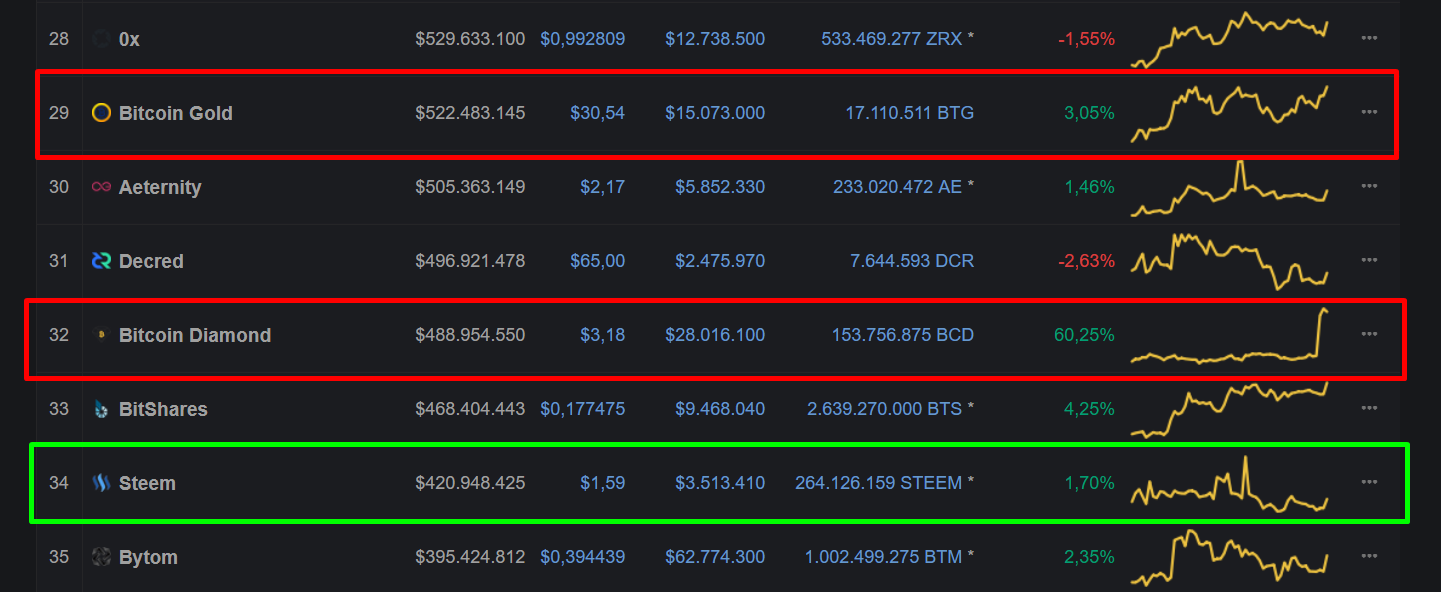Screen dimensions: 1441x592
Task: Click the Aeternity price $2,17
Action: 603,187
